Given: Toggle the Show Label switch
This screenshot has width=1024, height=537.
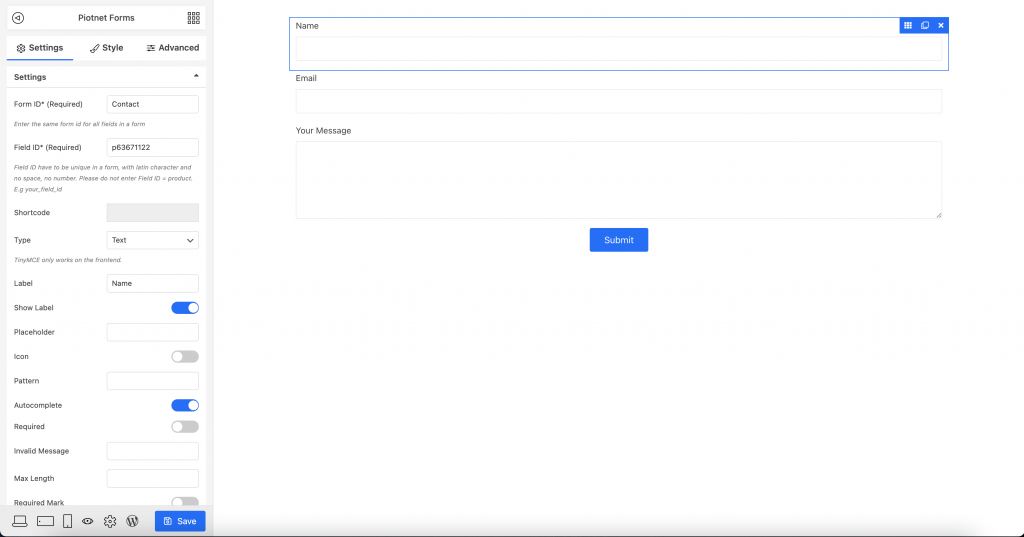Looking at the screenshot, I should pos(185,308).
